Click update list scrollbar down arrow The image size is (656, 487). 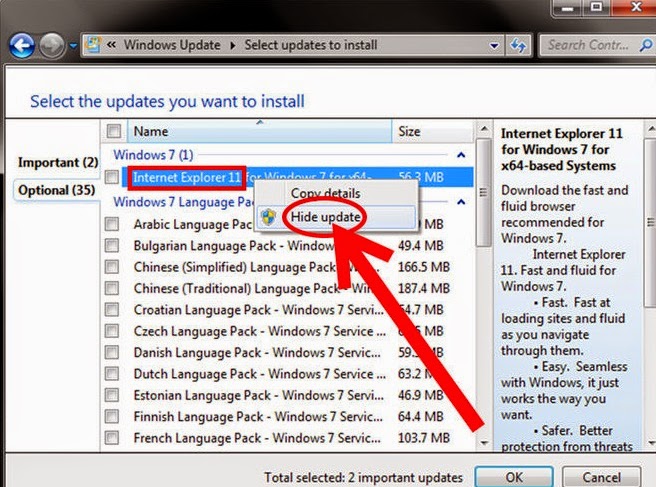point(484,442)
